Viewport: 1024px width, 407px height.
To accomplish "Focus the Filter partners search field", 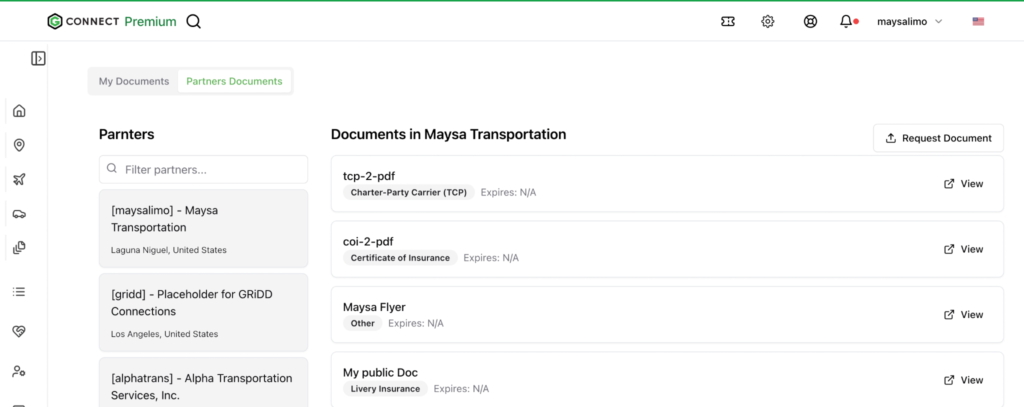I will (x=203, y=169).
